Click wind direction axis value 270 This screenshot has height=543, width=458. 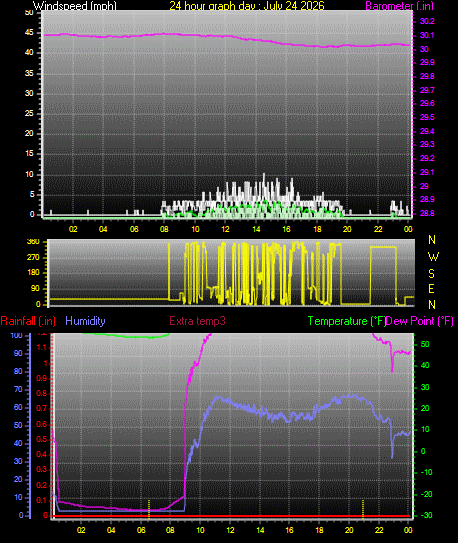point(33,258)
